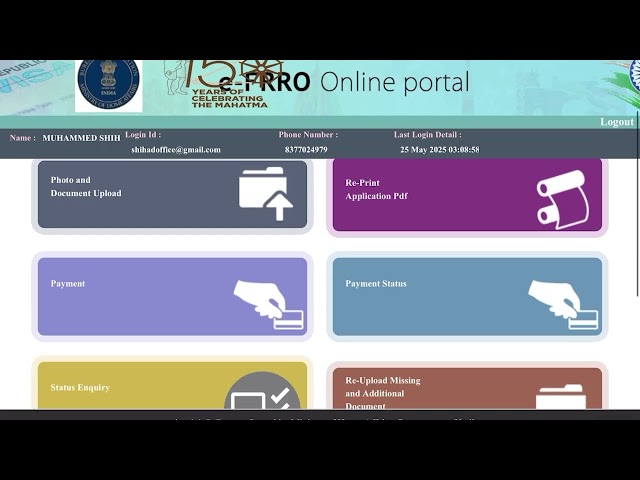Log out using the Logout link
640x480 pixels.
[x=617, y=122]
